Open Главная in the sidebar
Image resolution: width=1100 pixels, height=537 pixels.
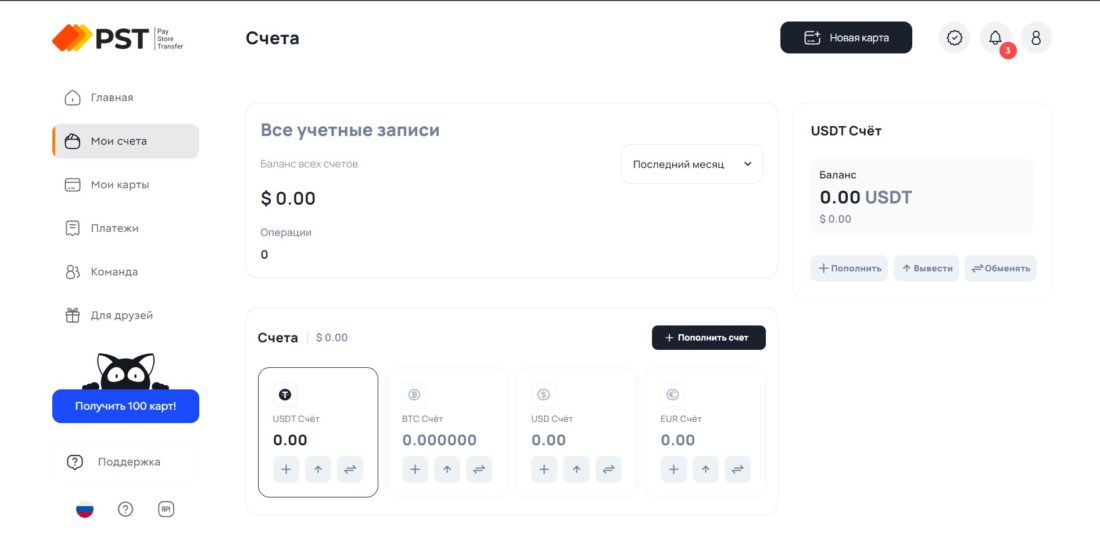(x=112, y=98)
